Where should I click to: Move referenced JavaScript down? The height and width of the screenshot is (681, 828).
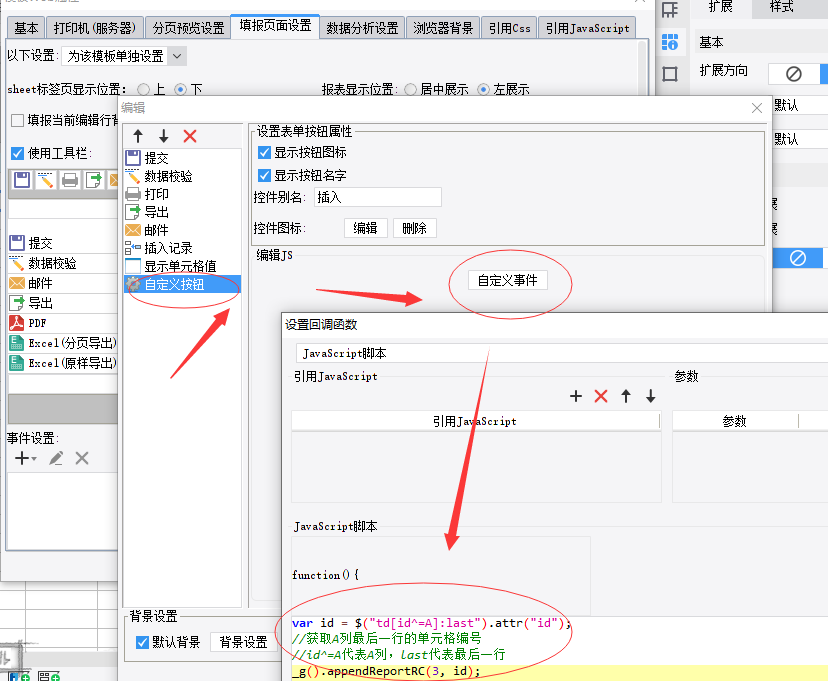tap(651, 396)
